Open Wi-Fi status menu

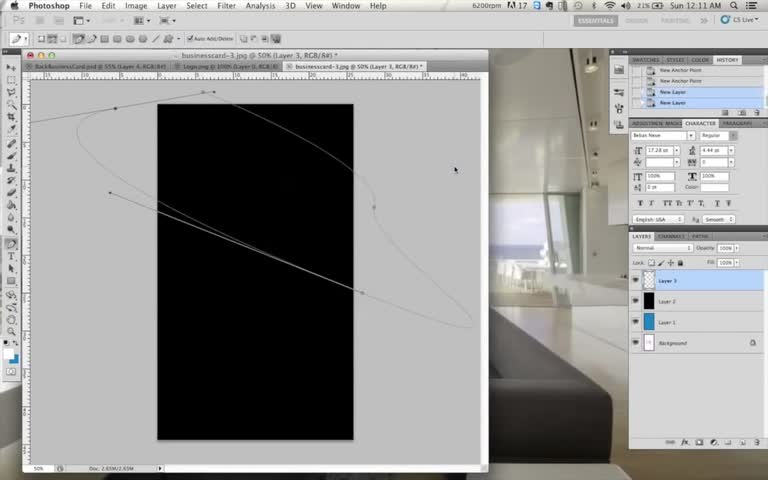609,6
